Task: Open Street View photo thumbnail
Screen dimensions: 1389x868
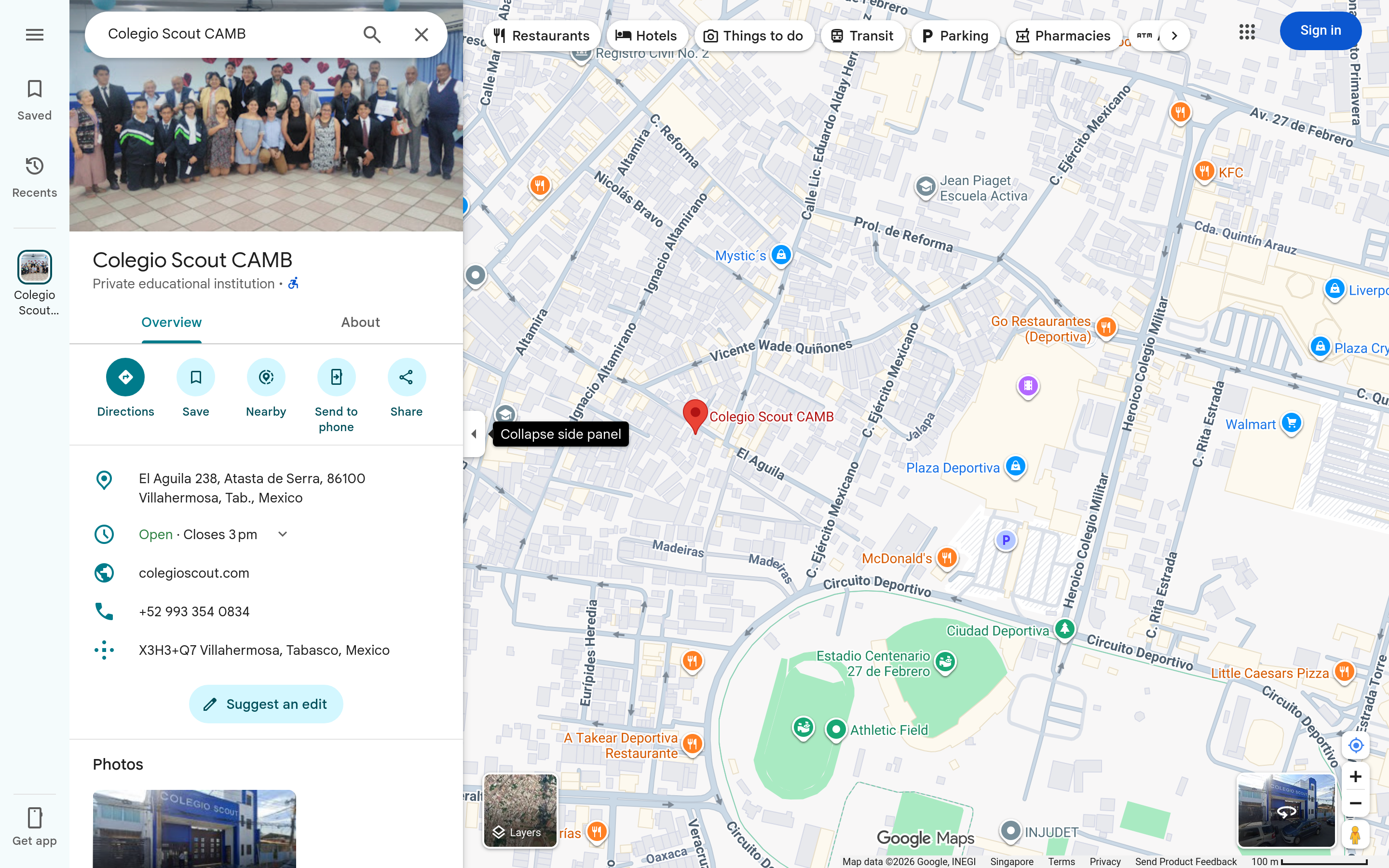Action: (1286, 810)
